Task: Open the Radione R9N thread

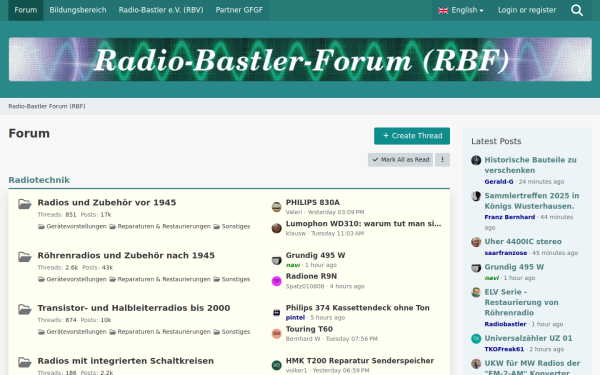Action: 311,276
